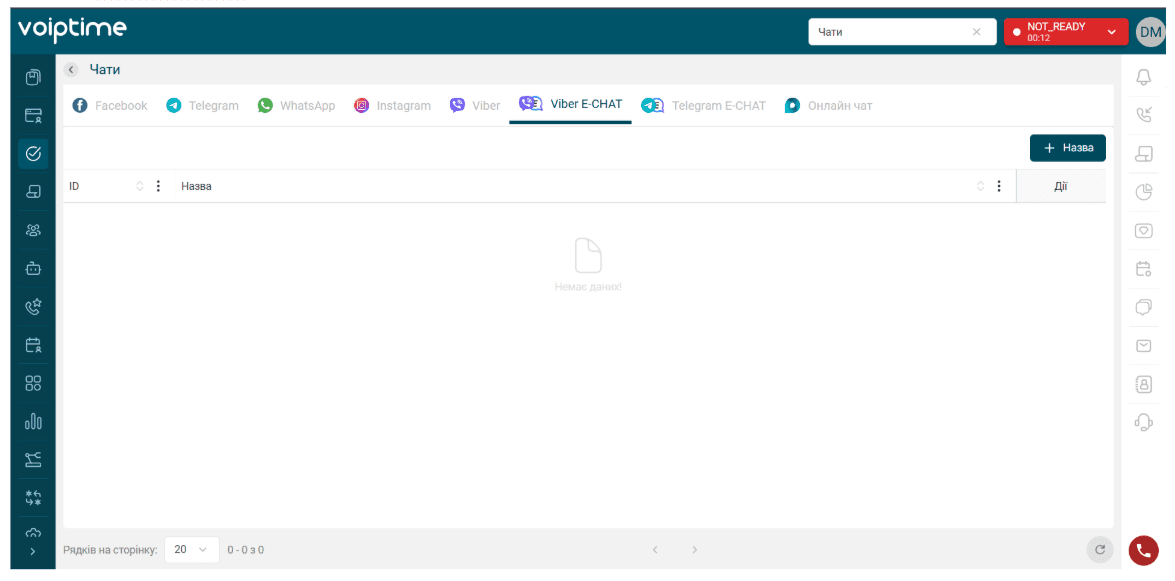
Task: Open the headset icon in right sidebar
Action: click(x=1144, y=423)
